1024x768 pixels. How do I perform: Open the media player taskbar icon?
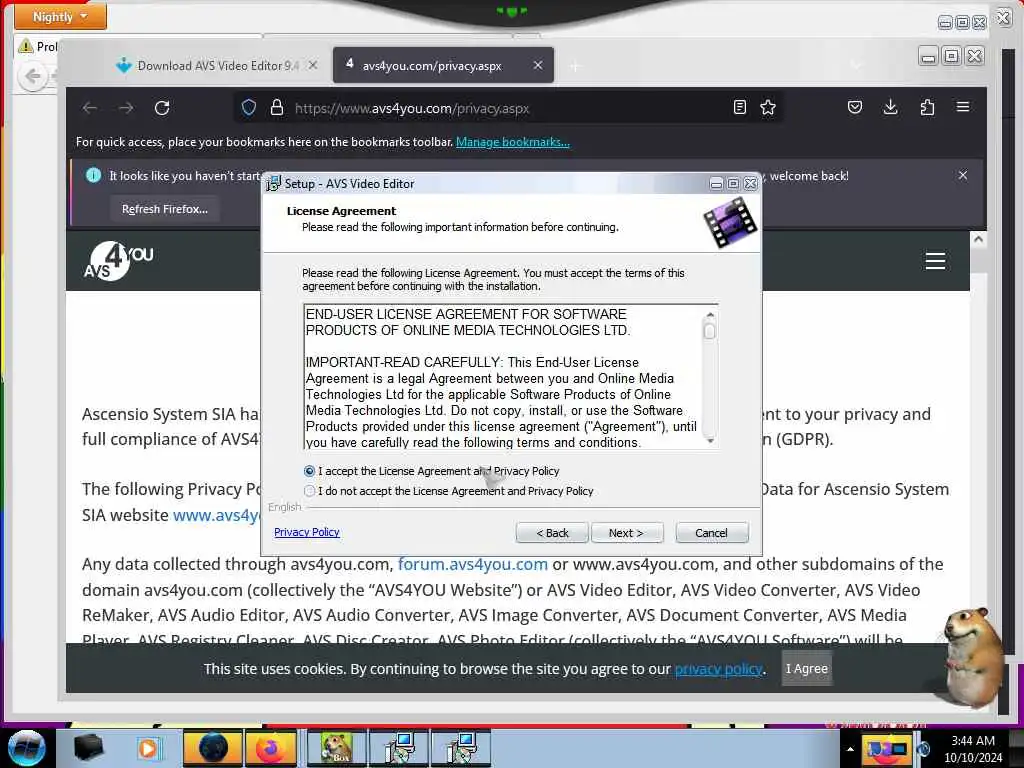[x=148, y=748]
